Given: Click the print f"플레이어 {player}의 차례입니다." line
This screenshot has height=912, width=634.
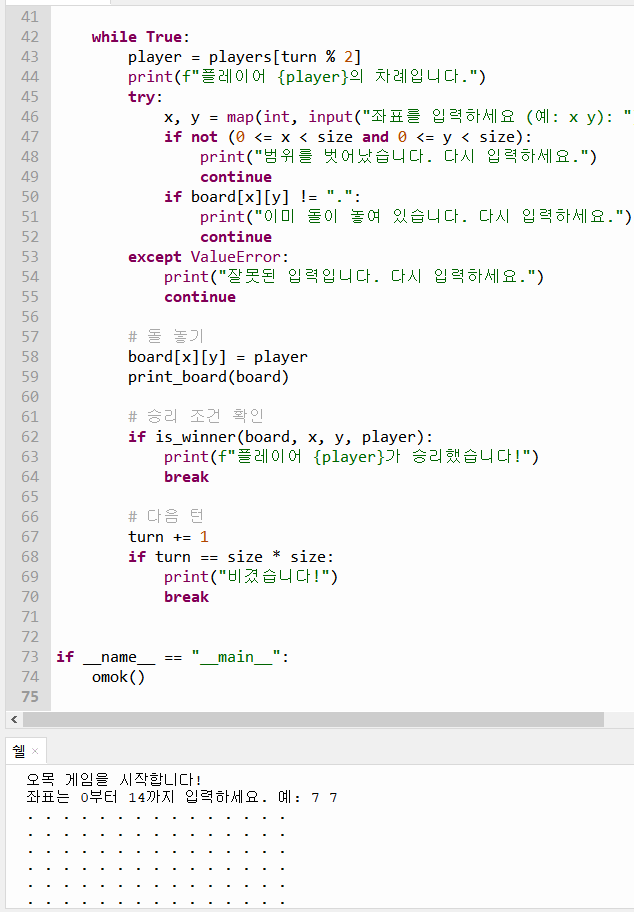Looking at the screenshot, I should coord(307,77).
